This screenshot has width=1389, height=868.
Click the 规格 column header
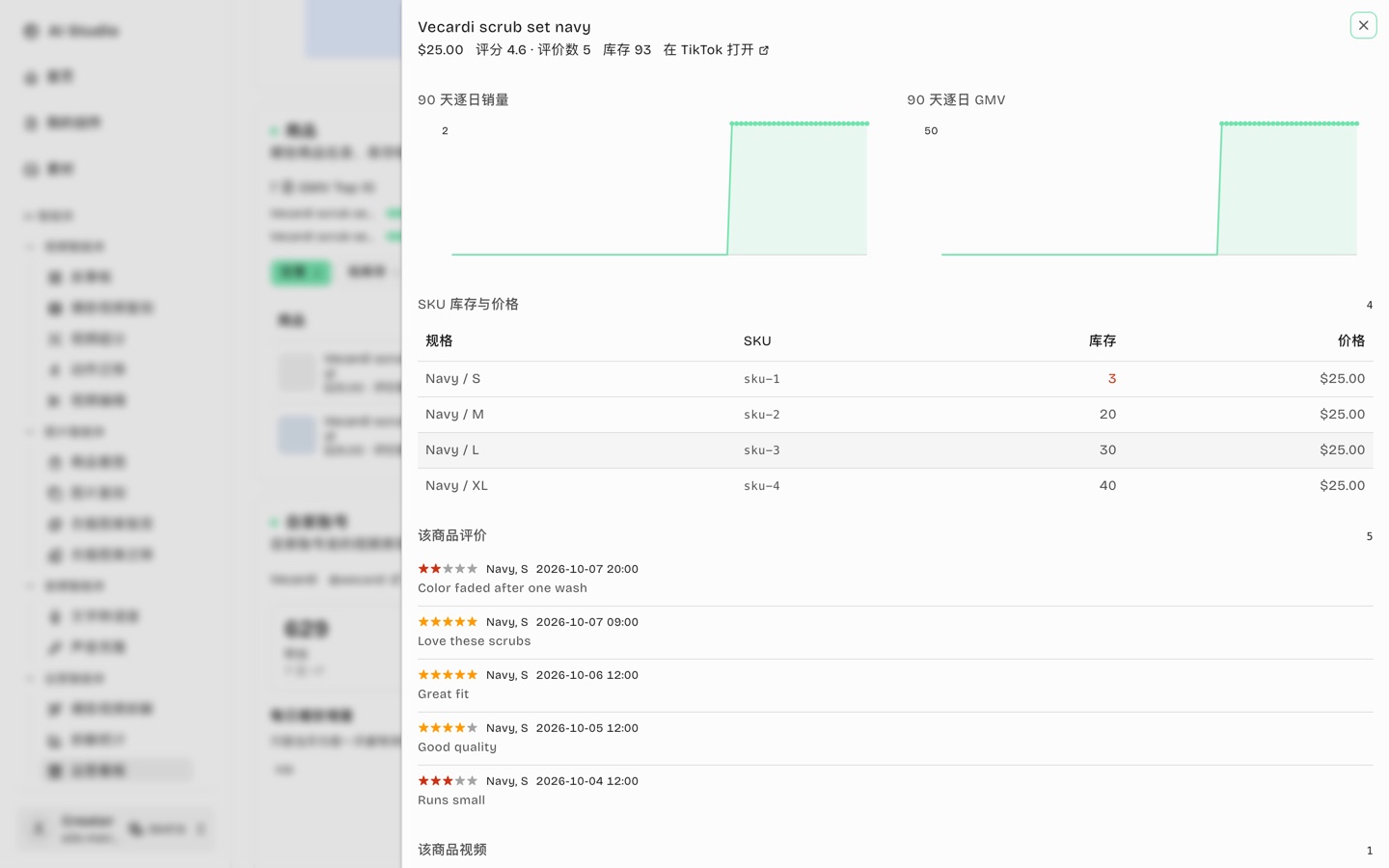click(x=439, y=341)
